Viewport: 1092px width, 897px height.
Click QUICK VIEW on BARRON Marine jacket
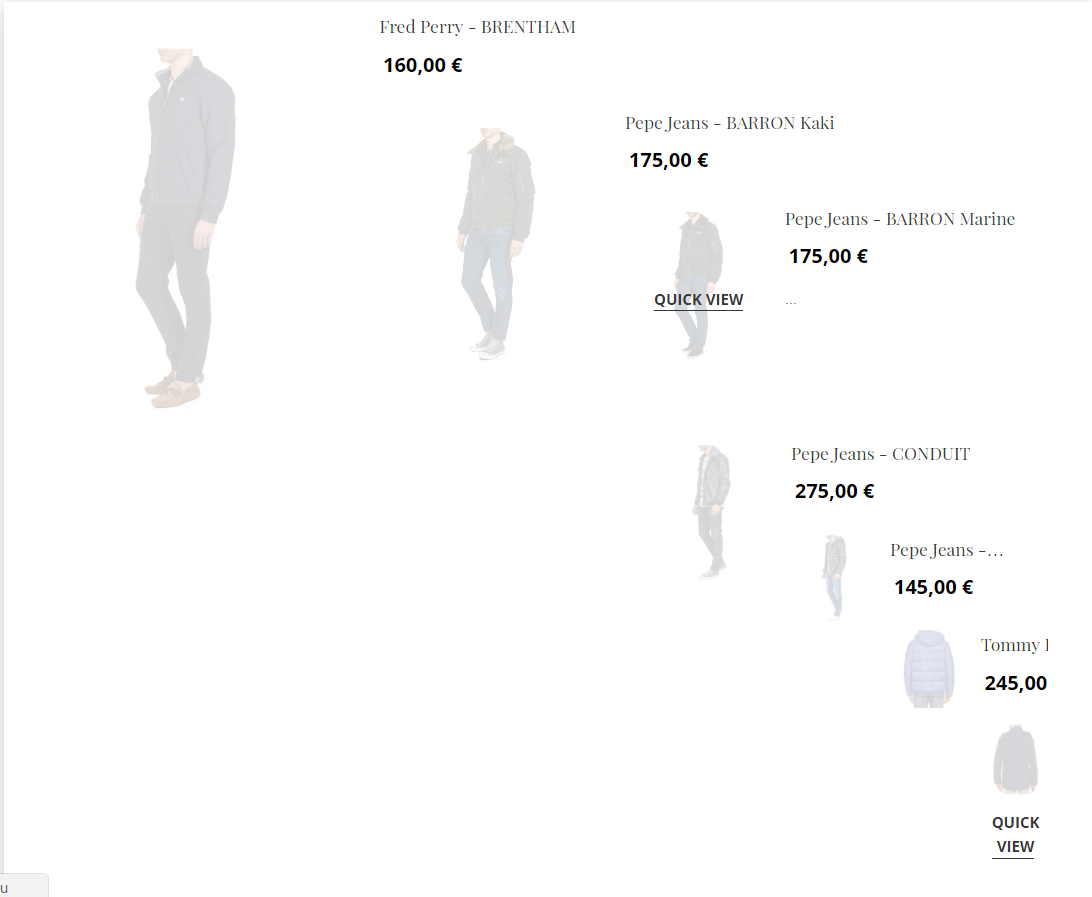[x=699, y=300]
